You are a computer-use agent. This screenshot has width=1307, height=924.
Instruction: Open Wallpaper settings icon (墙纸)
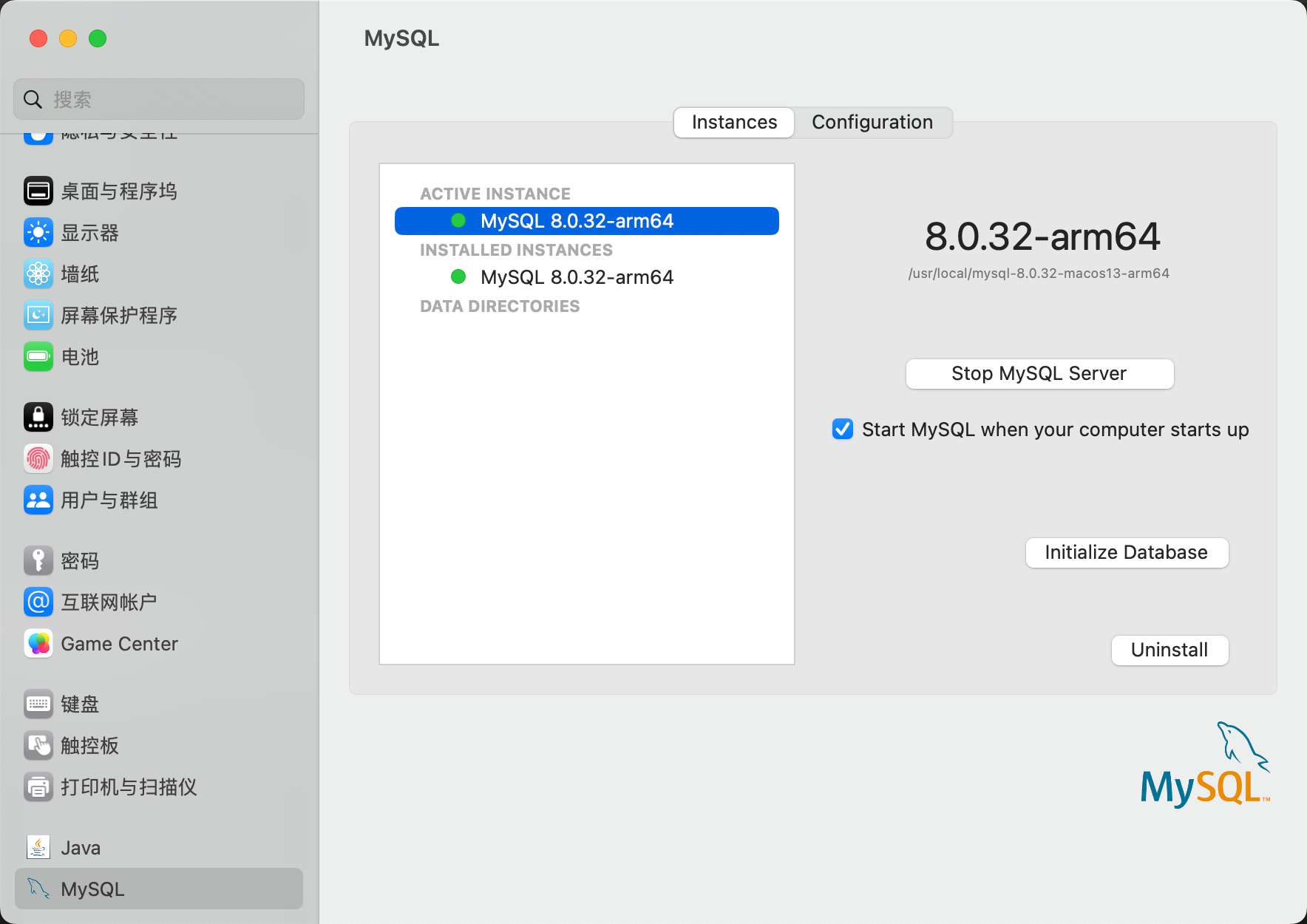click(38, 274)
